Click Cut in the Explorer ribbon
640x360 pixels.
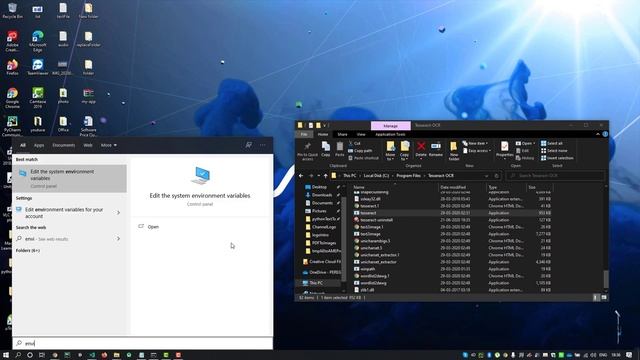click(354, 143)
